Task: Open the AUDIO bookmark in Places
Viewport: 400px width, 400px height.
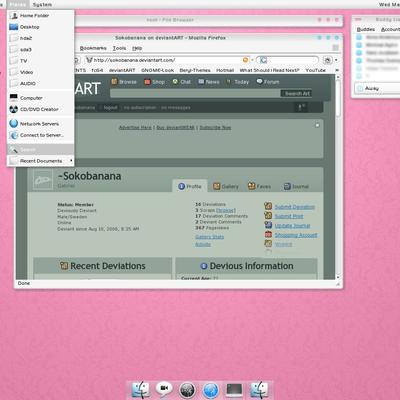Action: pos(41,84)
